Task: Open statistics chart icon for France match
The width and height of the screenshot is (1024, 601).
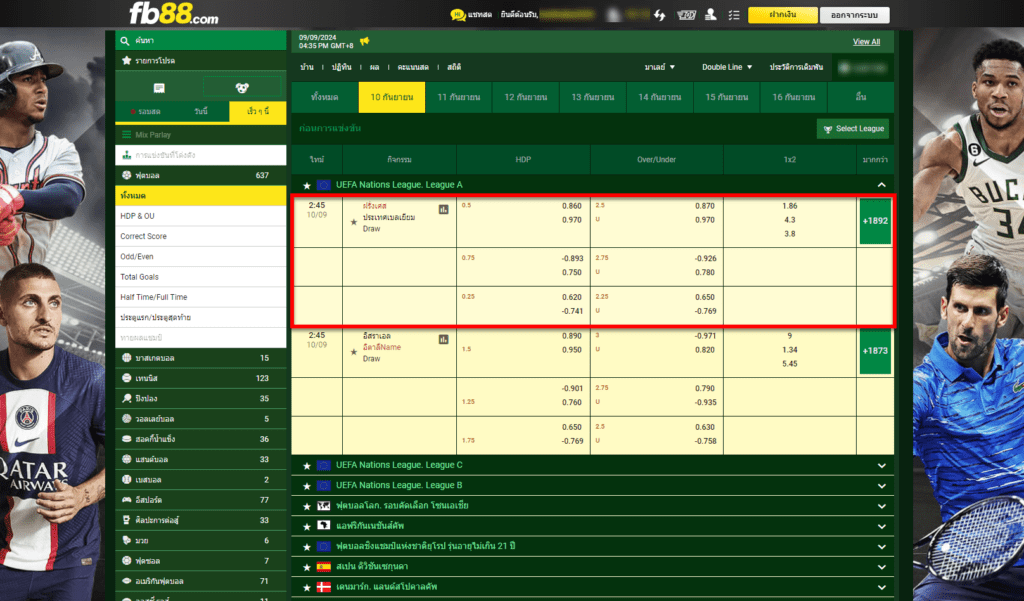Action: point(443,209)
